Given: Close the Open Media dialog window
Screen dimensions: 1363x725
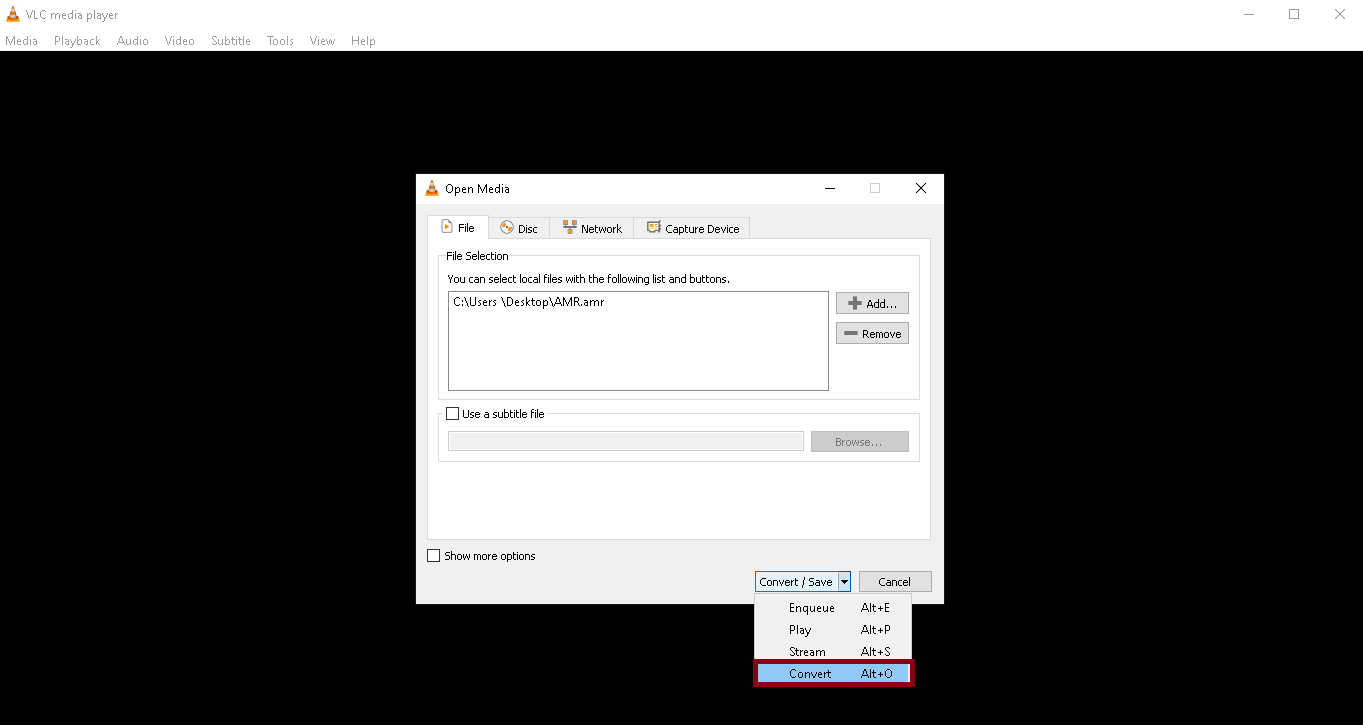Looking at the screenshot, I should [920, 188].
